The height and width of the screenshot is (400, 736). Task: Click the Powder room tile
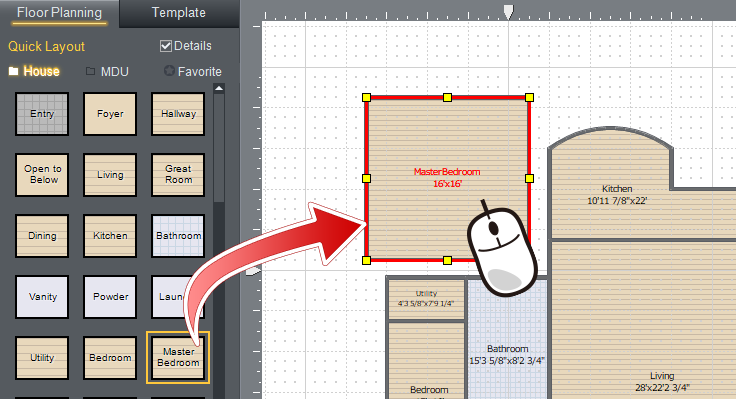click(x=110, y=297)
